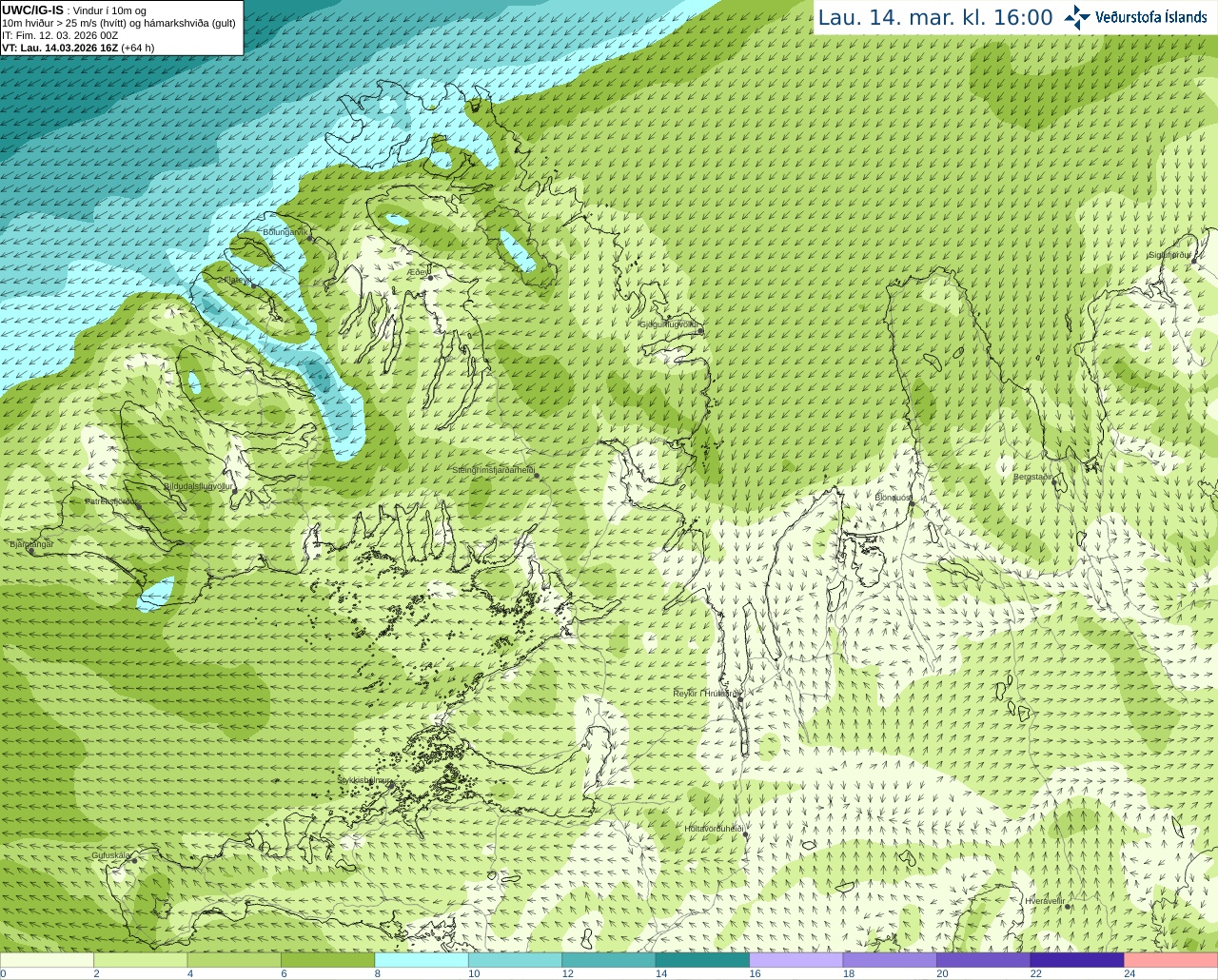Select the 20–22 m/s violet legend color

984,960
